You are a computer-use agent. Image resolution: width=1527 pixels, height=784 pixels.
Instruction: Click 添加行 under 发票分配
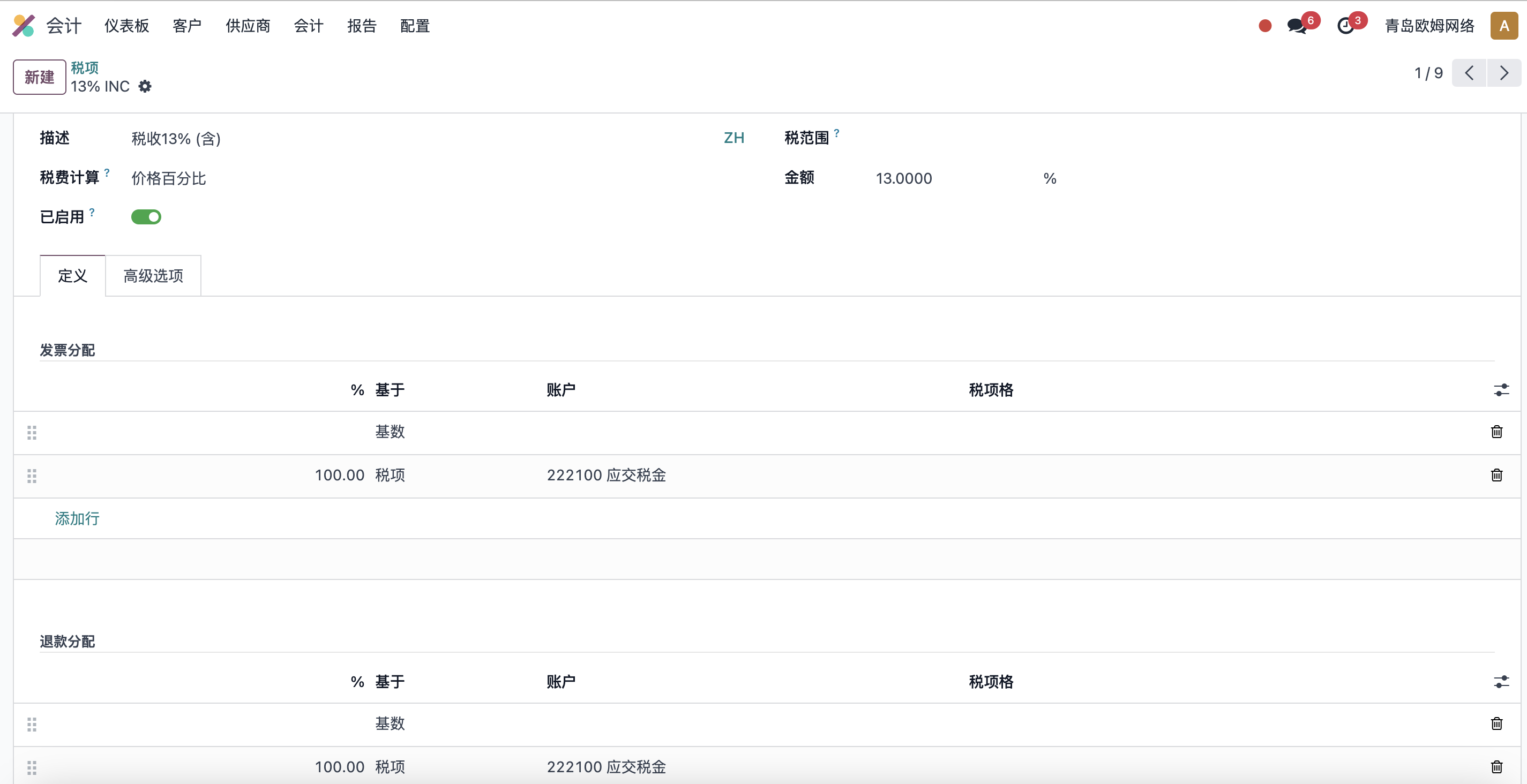click(x=77, y=518)
